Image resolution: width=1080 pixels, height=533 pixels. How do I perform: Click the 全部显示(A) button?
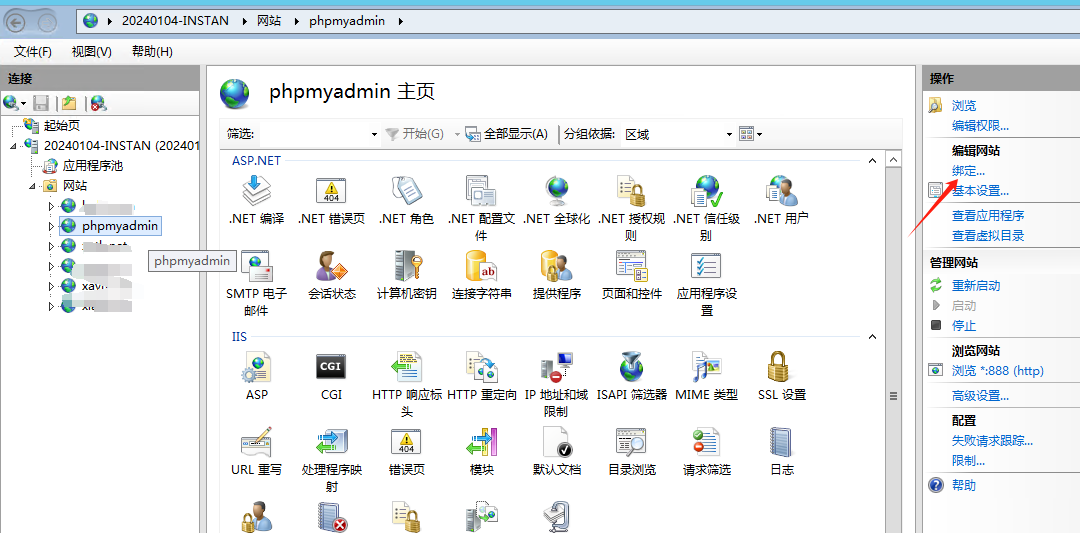(506, 134)
